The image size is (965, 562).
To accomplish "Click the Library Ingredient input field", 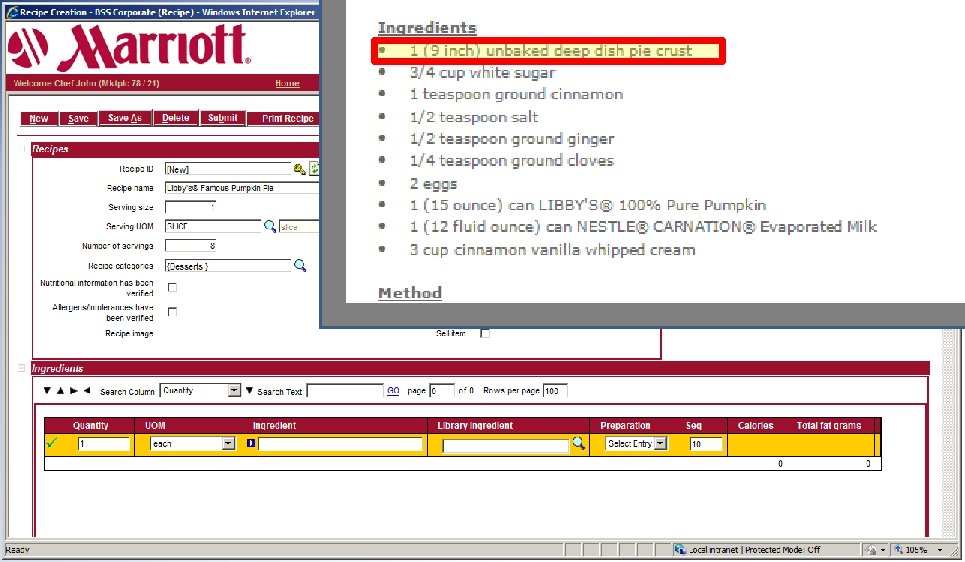I will click(x=506, y=445).
